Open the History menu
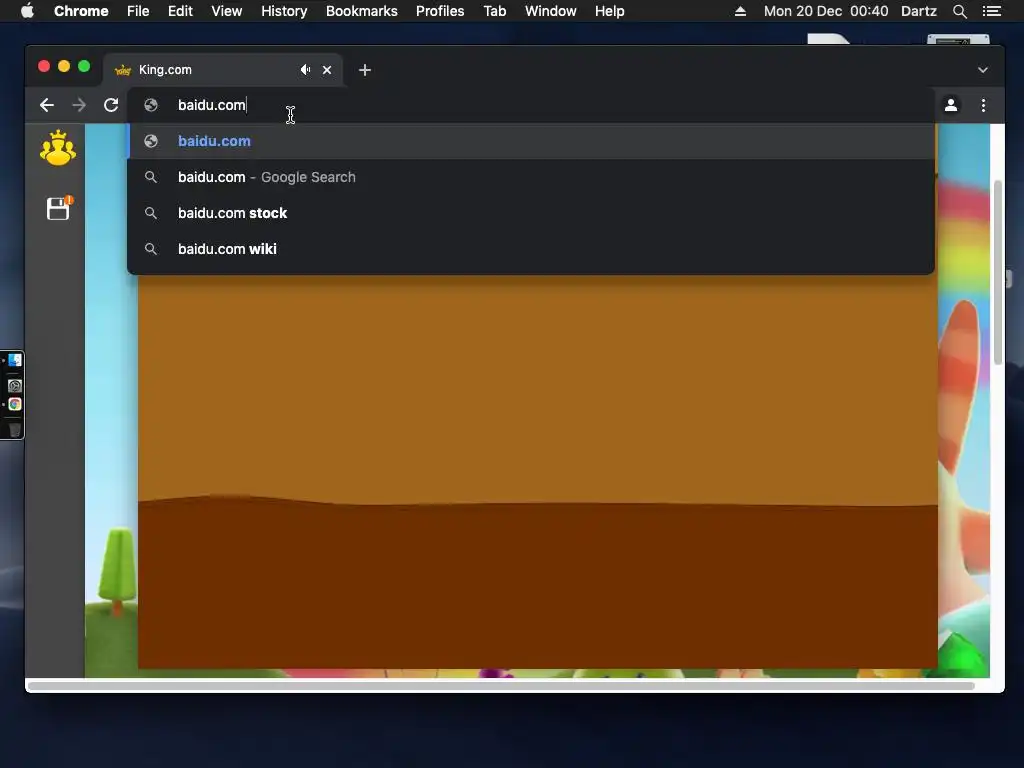Screen dimensions: 1024x768 [x=284, y=11]
